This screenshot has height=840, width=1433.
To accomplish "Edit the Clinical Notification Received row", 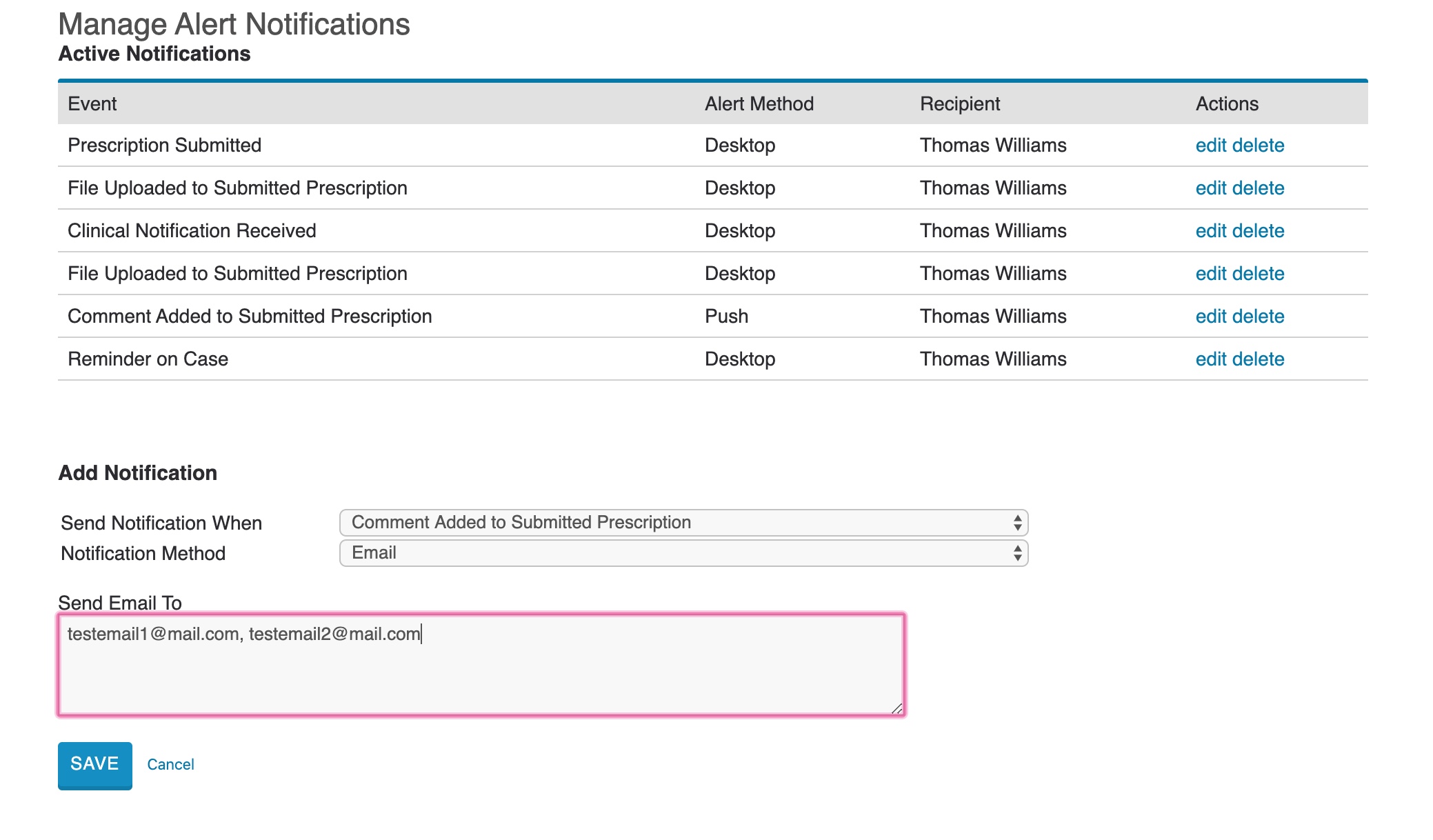I will pyautogui.click(x=1210, y=231).
